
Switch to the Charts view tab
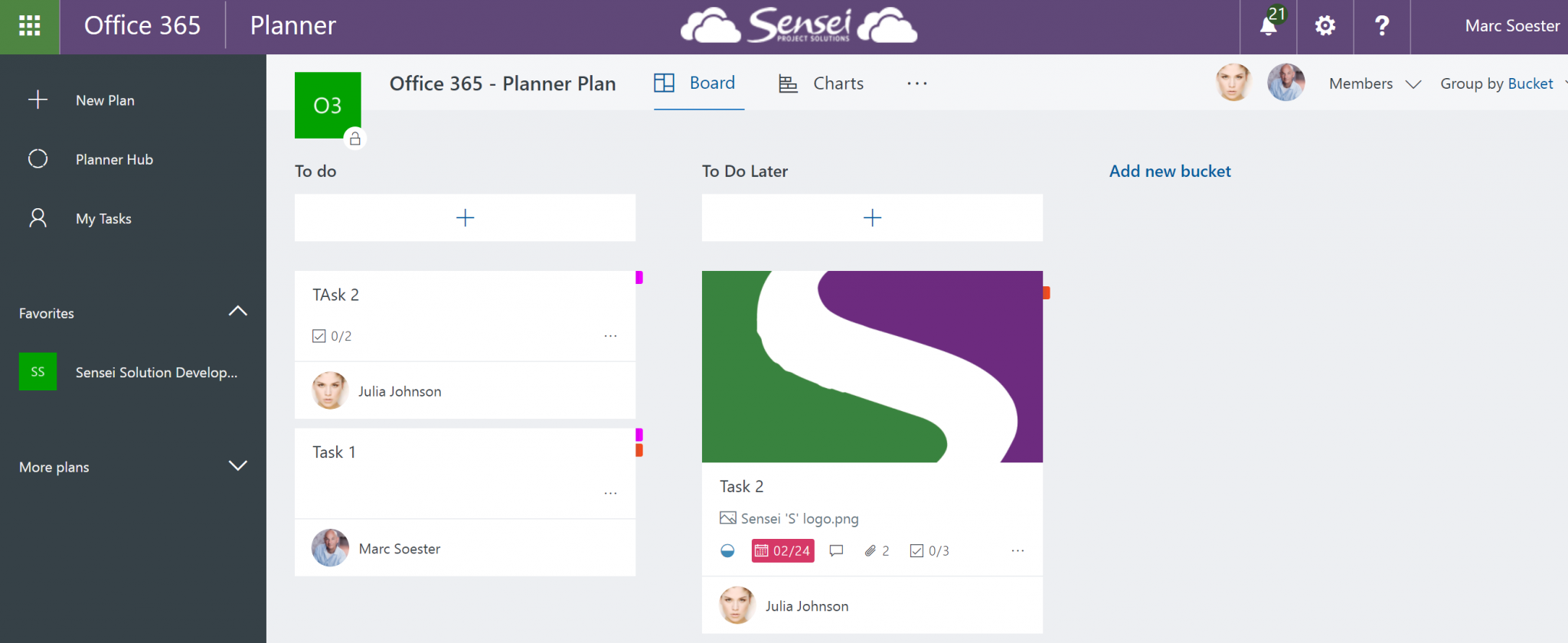click(822, 83)
